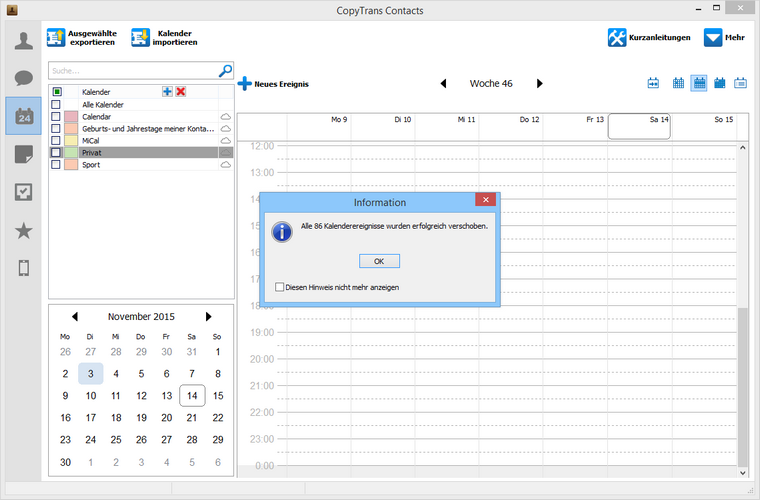The height and width of the screenshot is (500, 760).
Task: Select November 14 in mini calendar
Action: pos(192,396)
